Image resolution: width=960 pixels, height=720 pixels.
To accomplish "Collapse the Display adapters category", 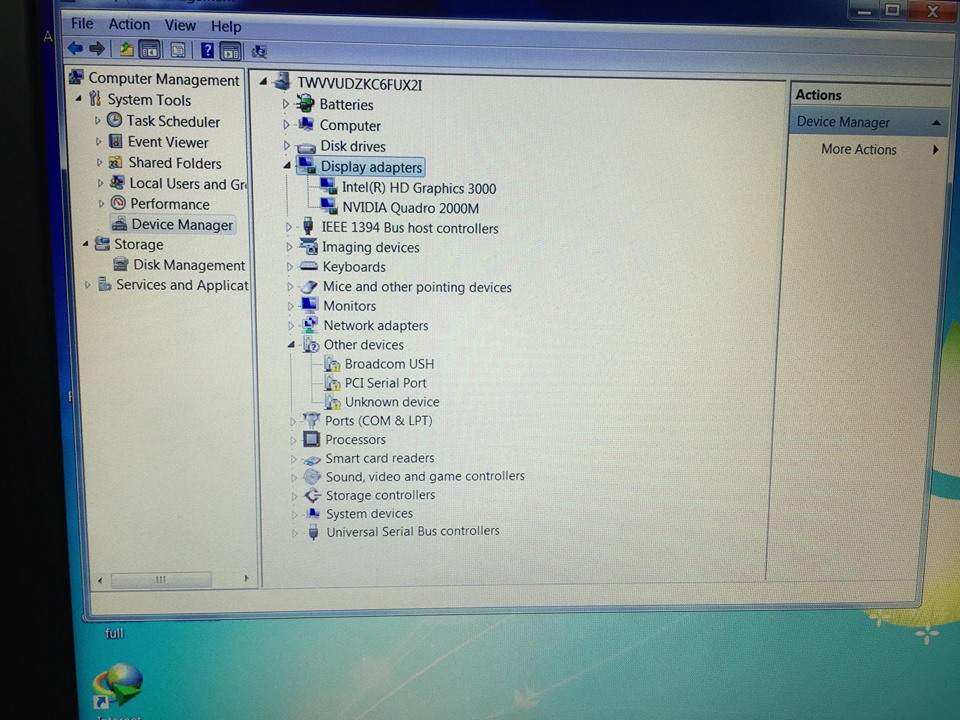I will coord(287,166).
